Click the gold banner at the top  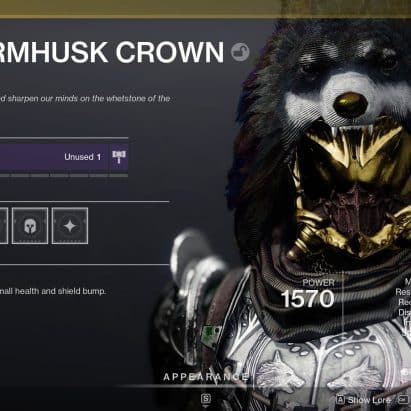click(x=205, y=8)
